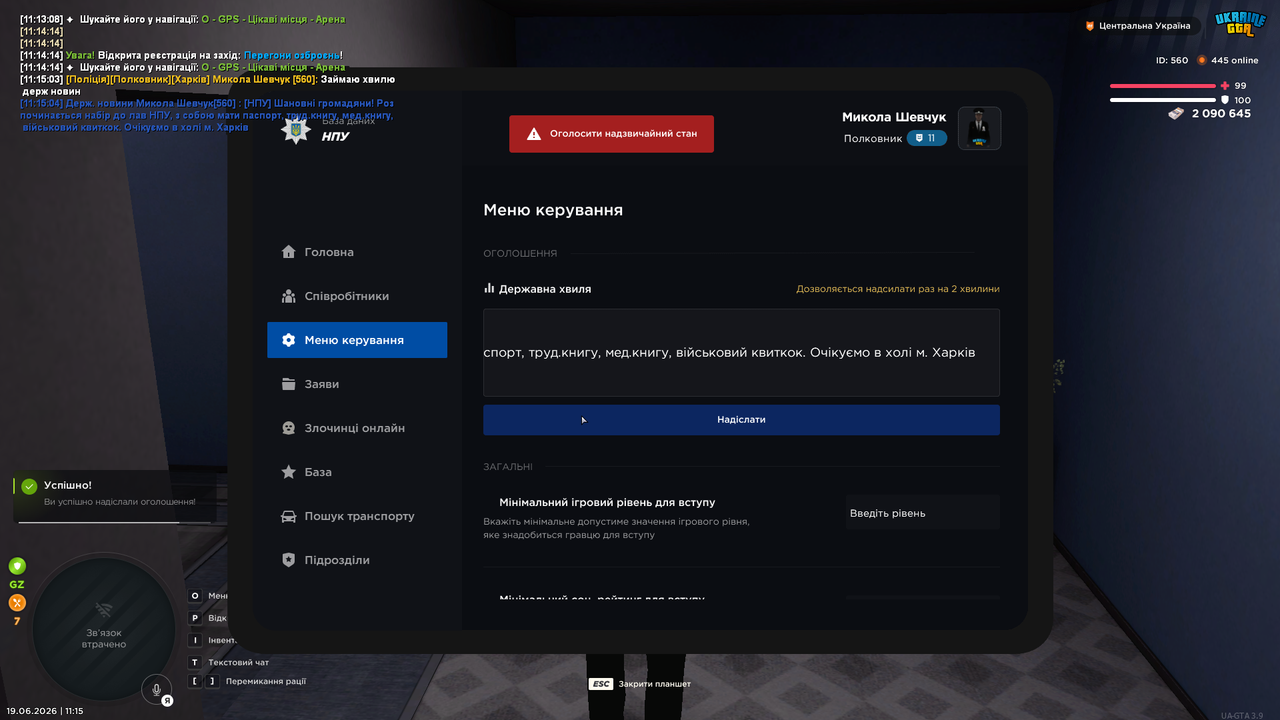This screenshot has height=720, width=1280.
Task: Click the ID: 560 text
Action: coord(1172,60)
